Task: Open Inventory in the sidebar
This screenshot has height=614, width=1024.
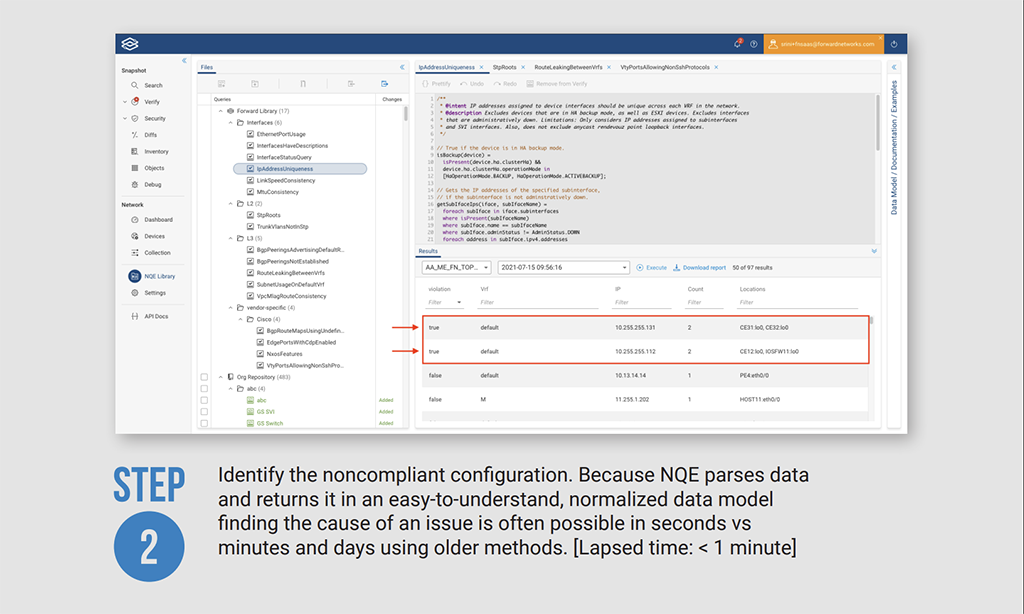Action: click(x=150, y=152)
